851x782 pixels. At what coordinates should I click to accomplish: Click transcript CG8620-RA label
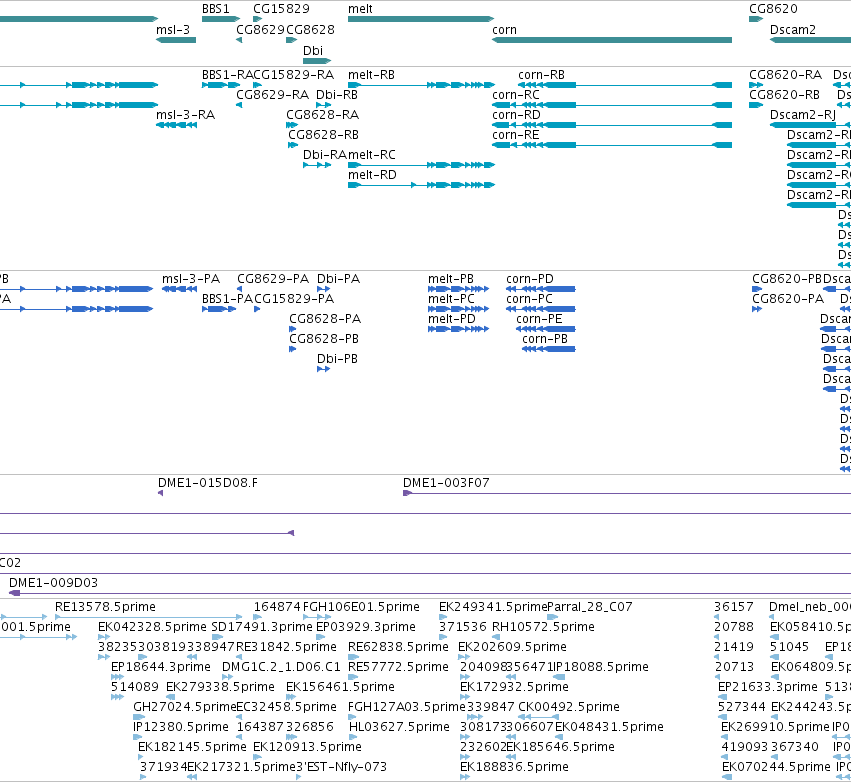(785, 75)
